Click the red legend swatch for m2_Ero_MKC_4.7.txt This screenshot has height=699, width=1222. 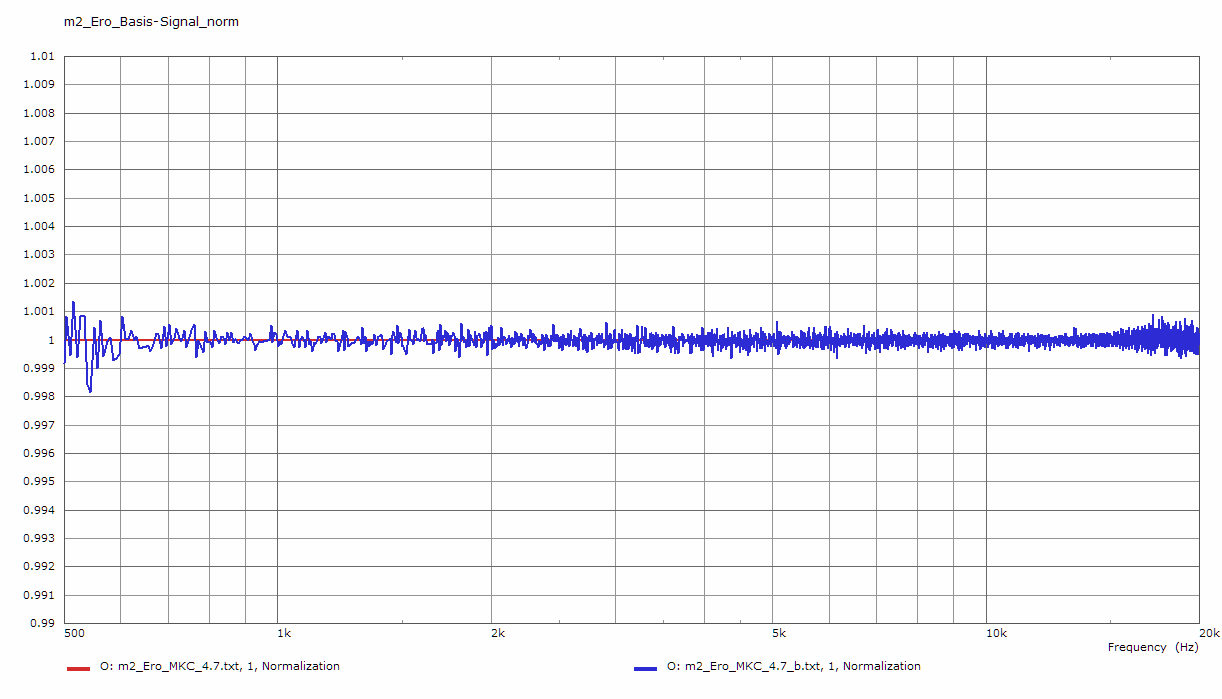click(78, 668)
